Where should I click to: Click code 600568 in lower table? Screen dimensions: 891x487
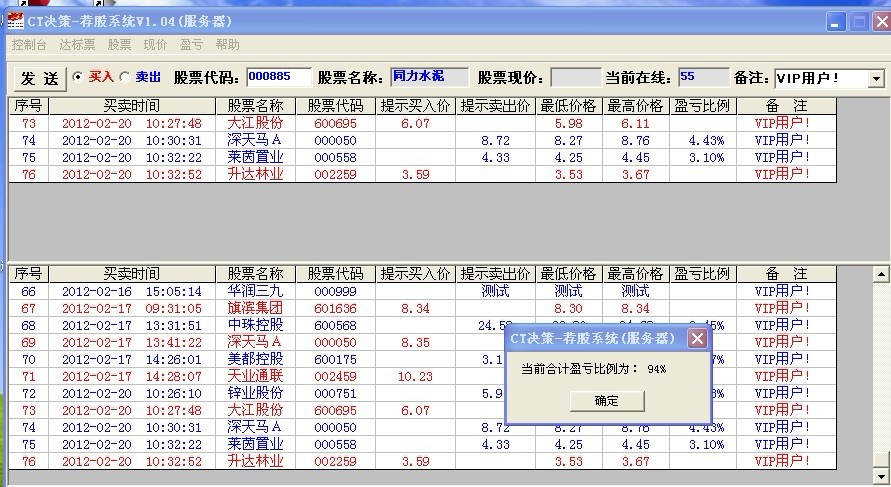click(335, 326)
